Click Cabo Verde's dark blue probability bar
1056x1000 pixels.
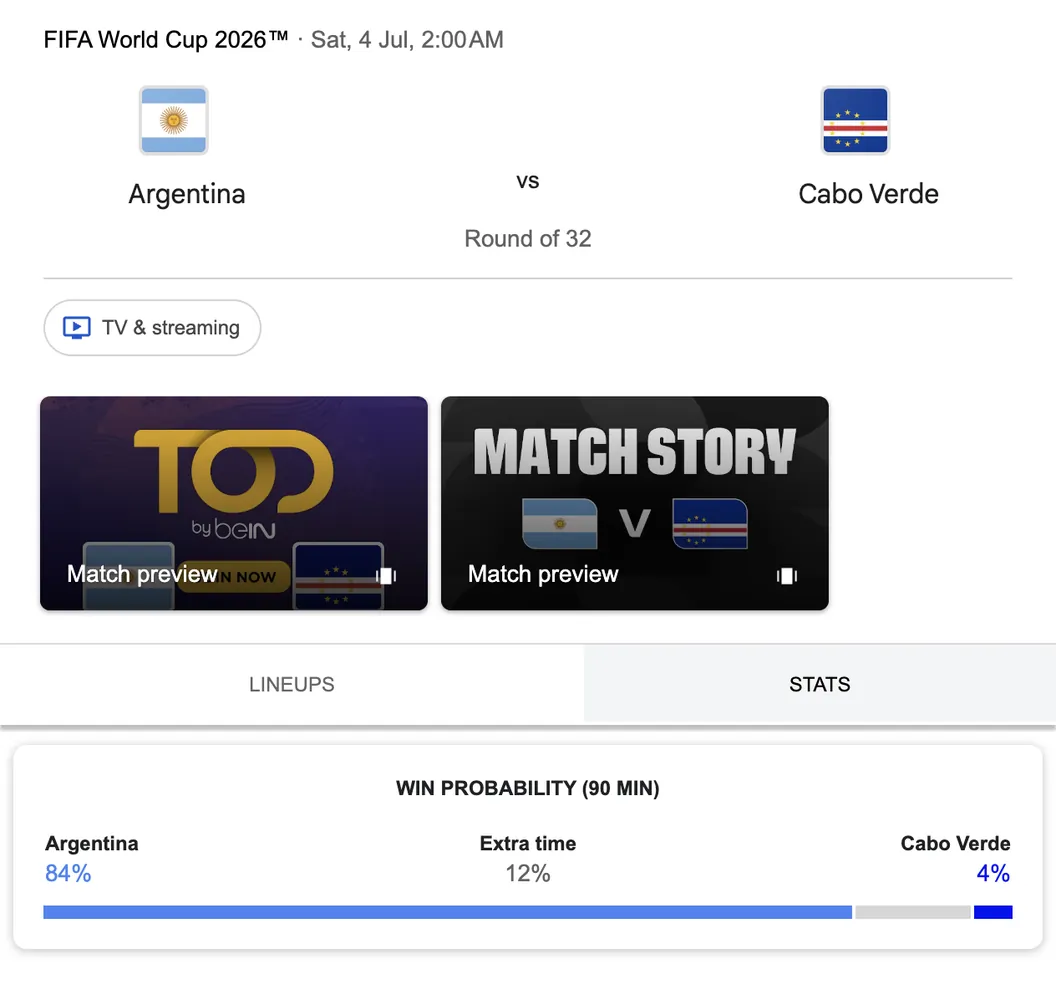pyautogui.click(x=993, y=912)
